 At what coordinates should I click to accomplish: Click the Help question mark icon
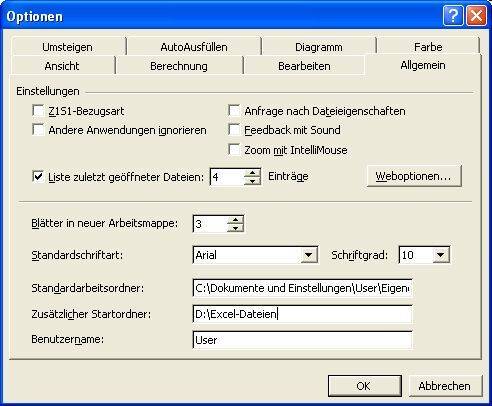[453, 16]
